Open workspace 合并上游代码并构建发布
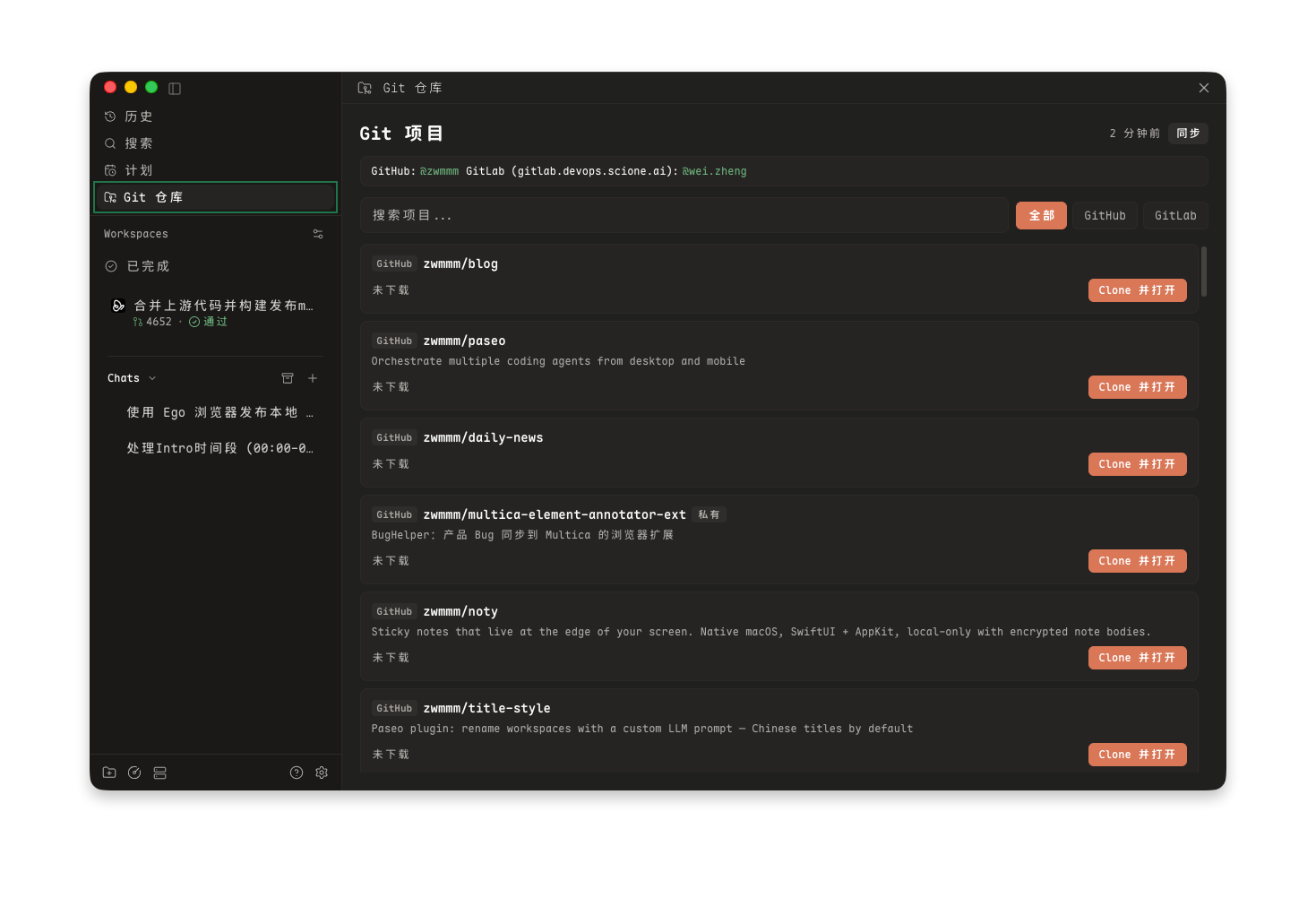The width and height of the screenshot is (1316, 898). [215, 313]
